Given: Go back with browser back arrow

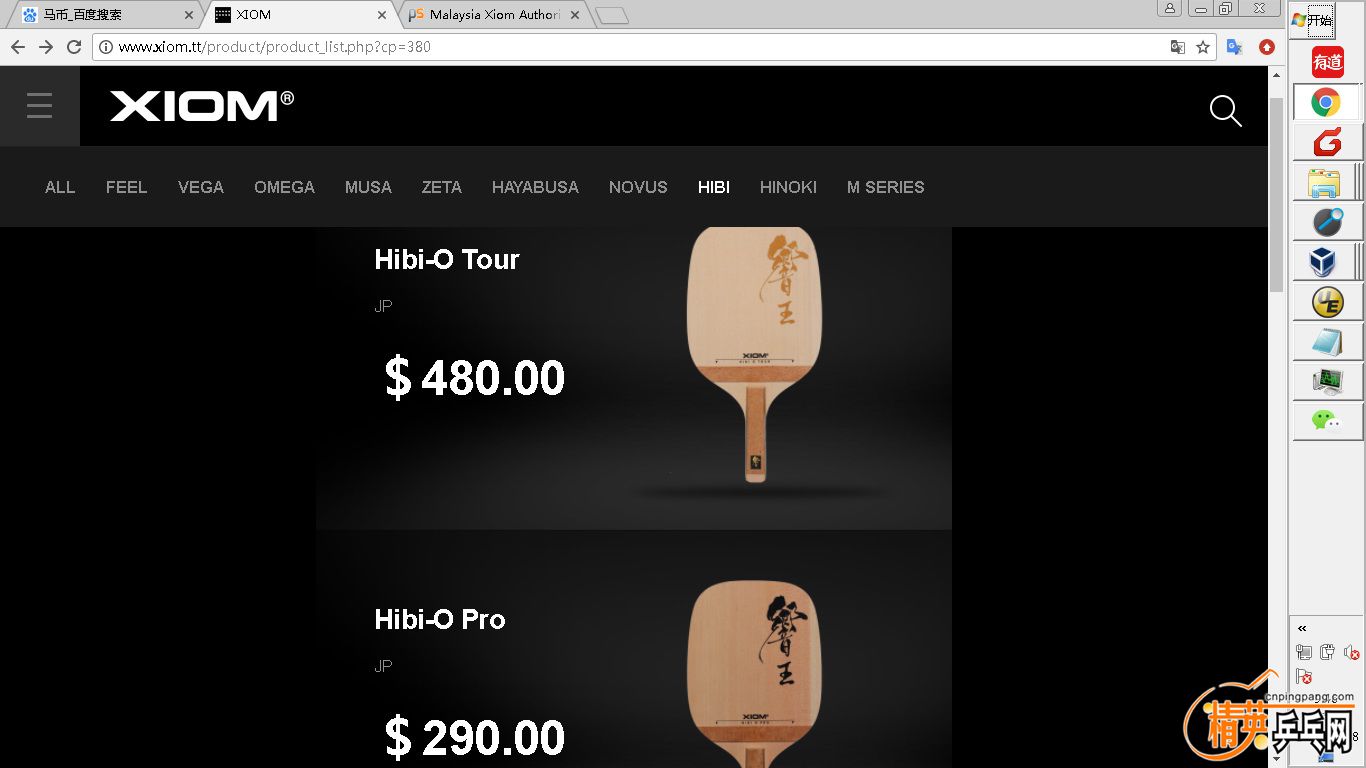Looking at the screenshot, I should [17, 47].
